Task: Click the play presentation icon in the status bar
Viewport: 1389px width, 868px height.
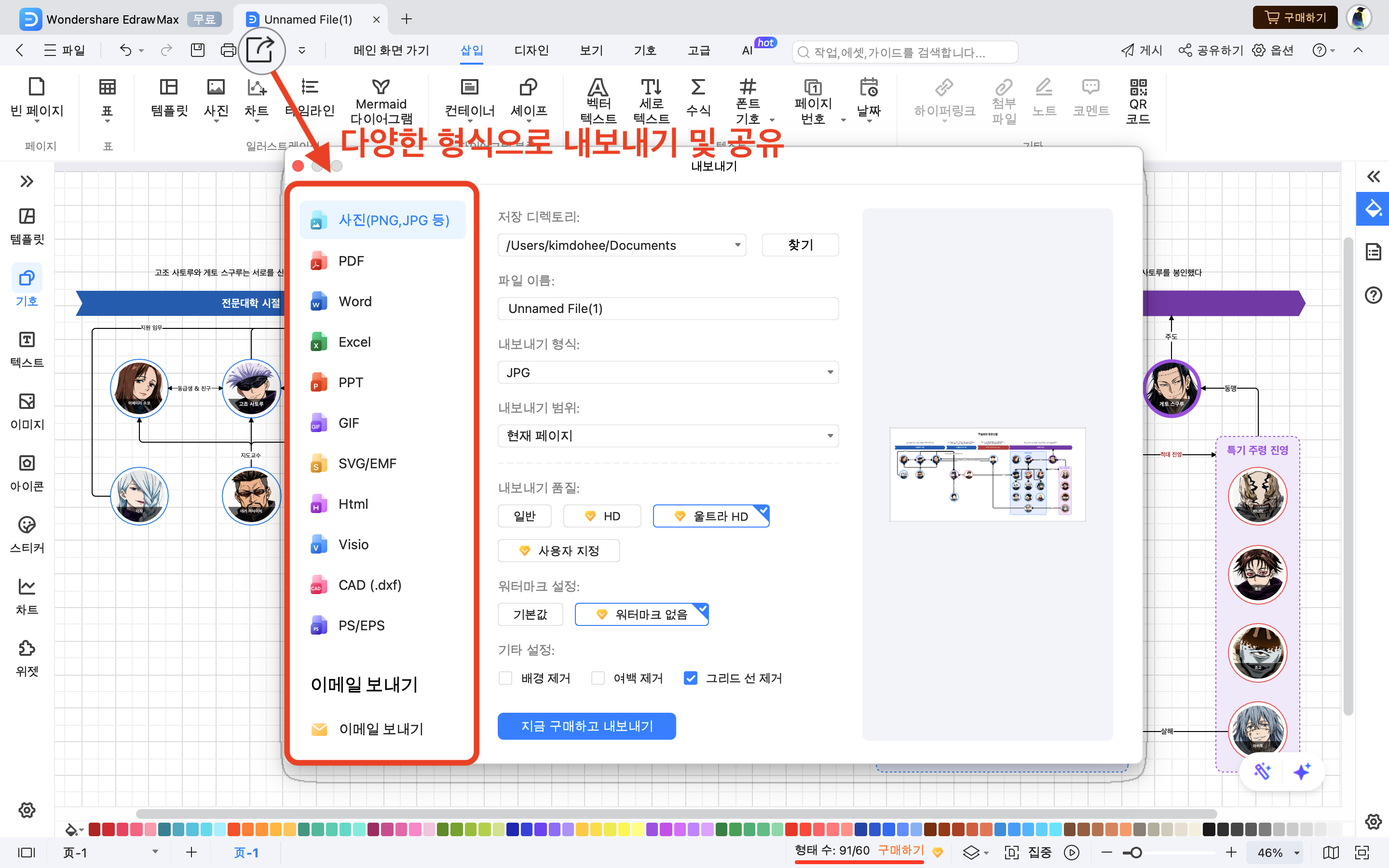Action: pyautogui.click(x=1071, y=853)
